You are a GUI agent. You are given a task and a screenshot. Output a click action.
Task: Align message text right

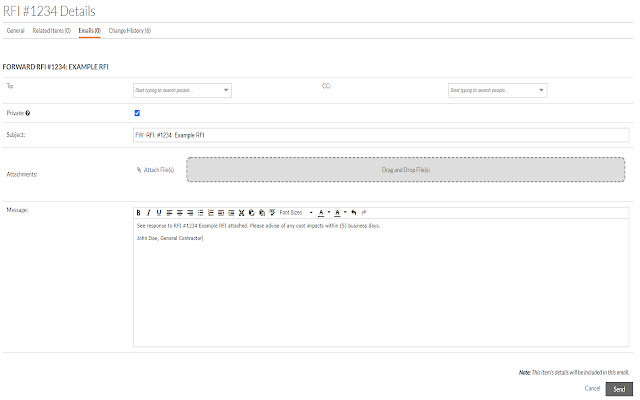[x=190, y=213]
